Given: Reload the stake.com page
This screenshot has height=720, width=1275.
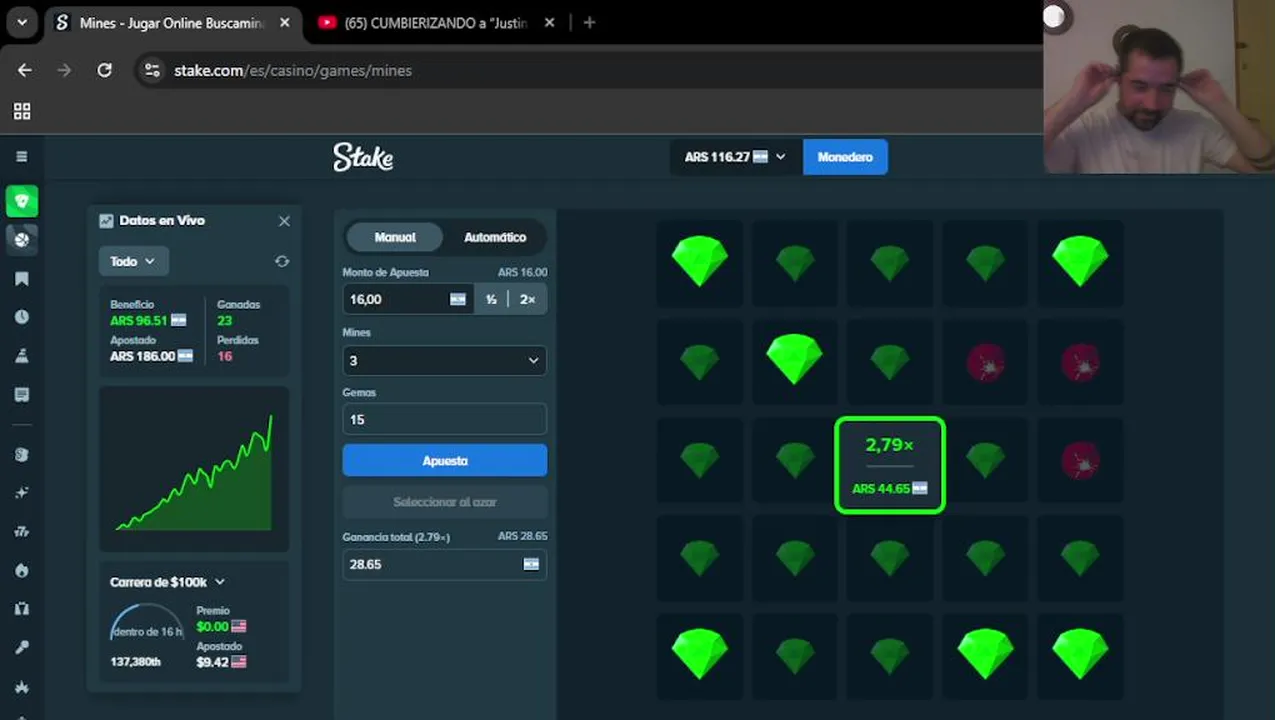Looking at the screenshot, I should click(x=104, y=70).
